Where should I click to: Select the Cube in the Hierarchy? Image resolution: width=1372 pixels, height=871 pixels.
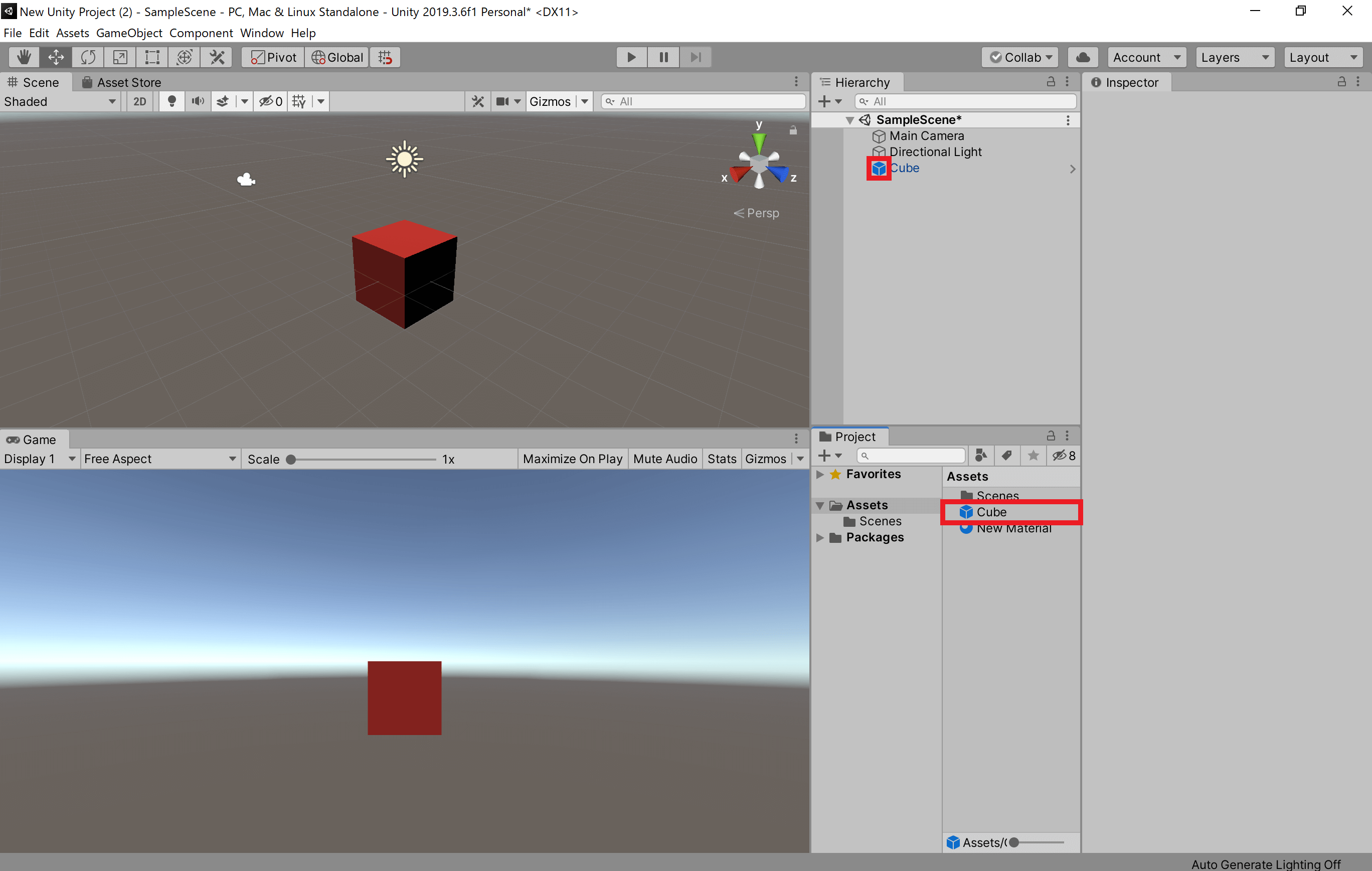[905, 168]
